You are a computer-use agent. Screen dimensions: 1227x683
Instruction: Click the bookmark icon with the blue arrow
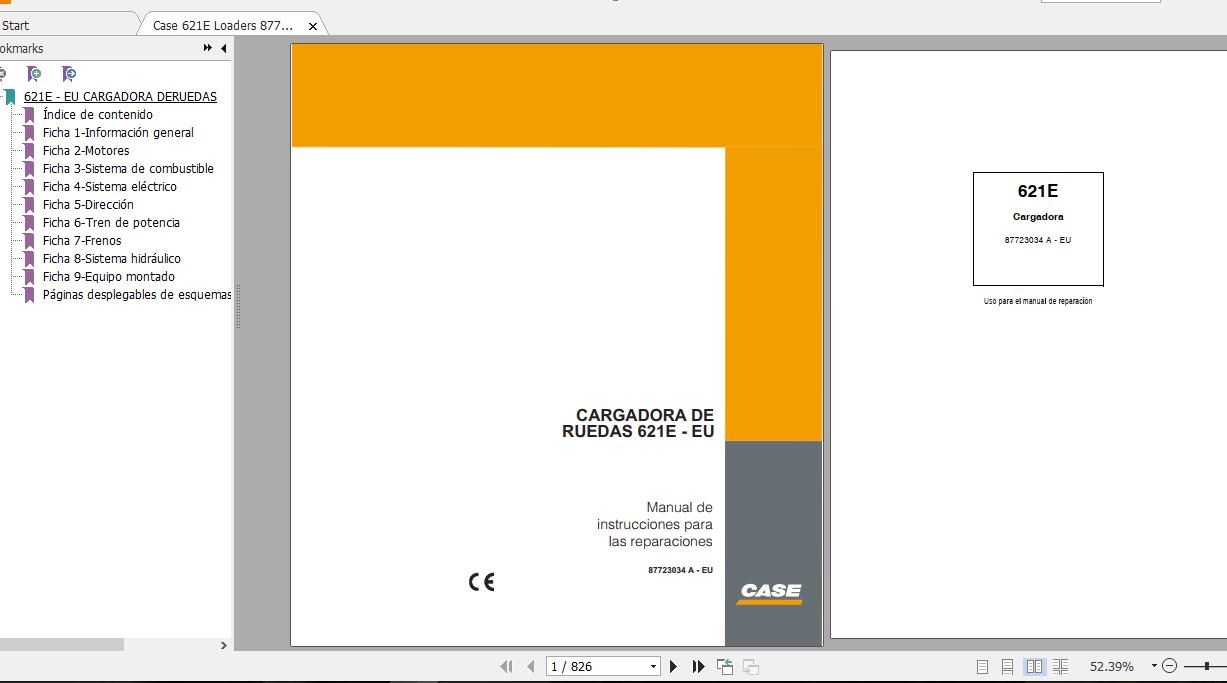pos(68,74)
